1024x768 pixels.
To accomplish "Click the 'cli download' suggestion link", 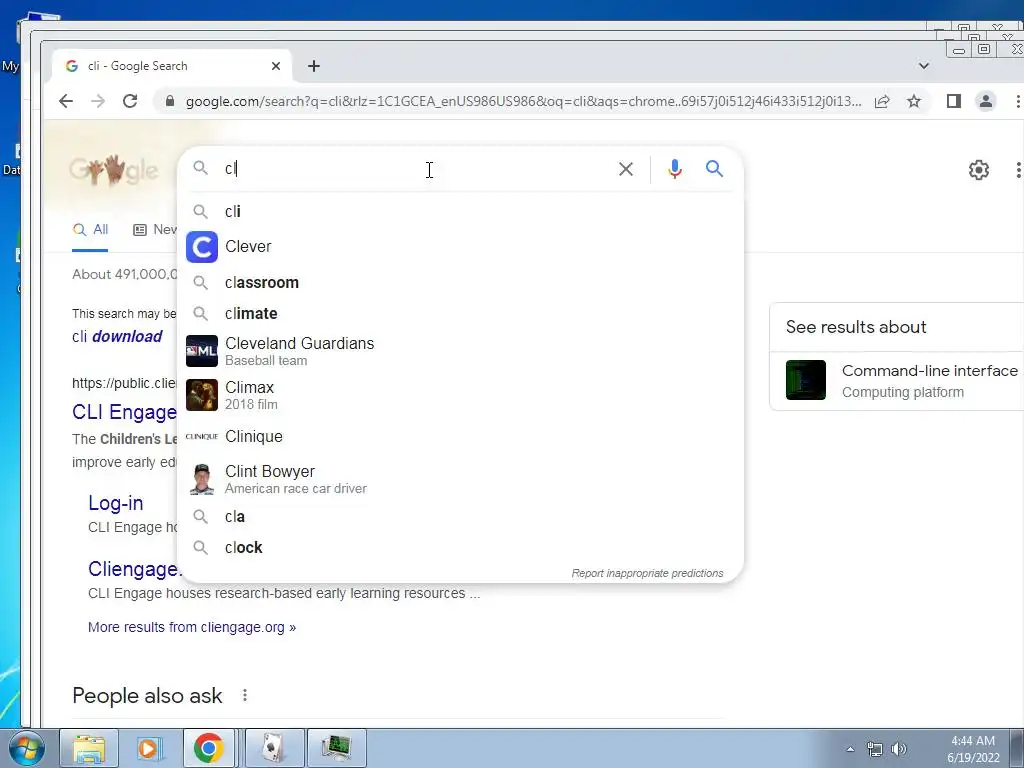I will (x=117, y=336).
